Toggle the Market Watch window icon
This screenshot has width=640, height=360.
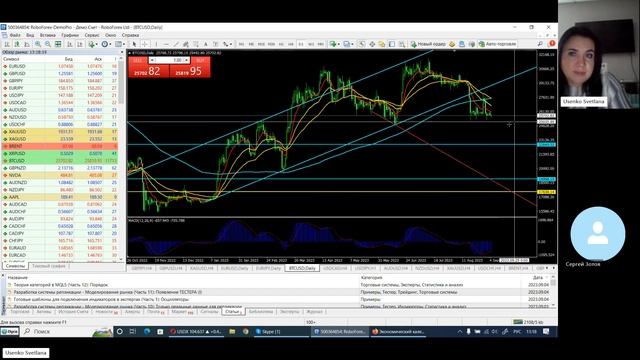362,44
